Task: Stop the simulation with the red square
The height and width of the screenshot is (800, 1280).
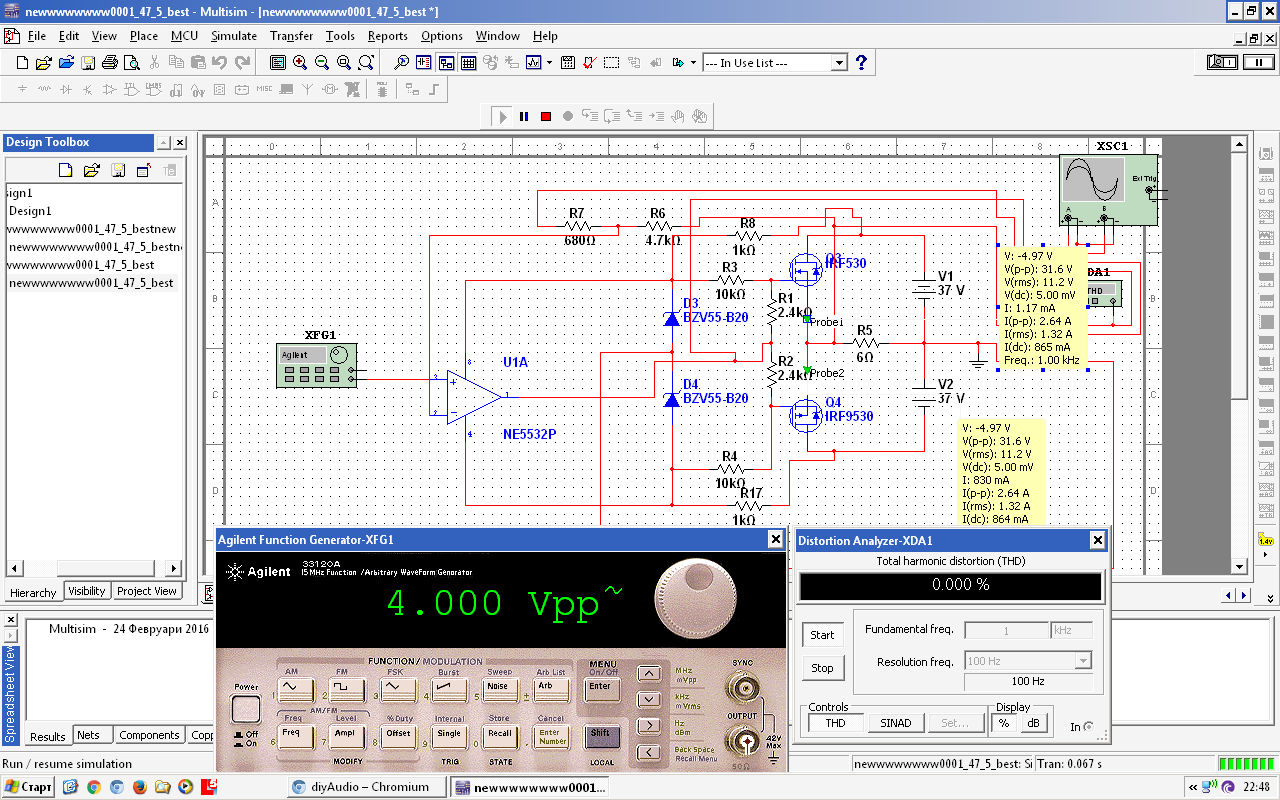Action: point(546,116)
